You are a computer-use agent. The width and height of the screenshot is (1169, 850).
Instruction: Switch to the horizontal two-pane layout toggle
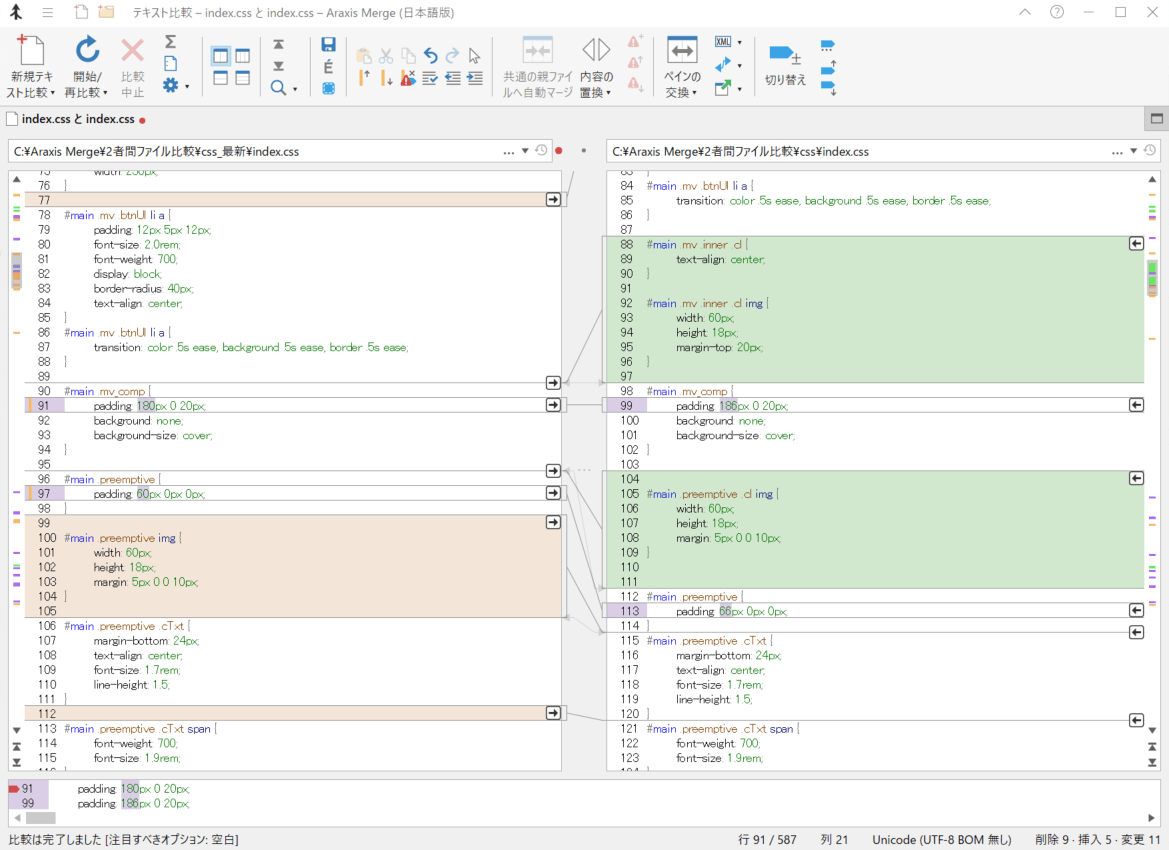click(x=220, y=78)
